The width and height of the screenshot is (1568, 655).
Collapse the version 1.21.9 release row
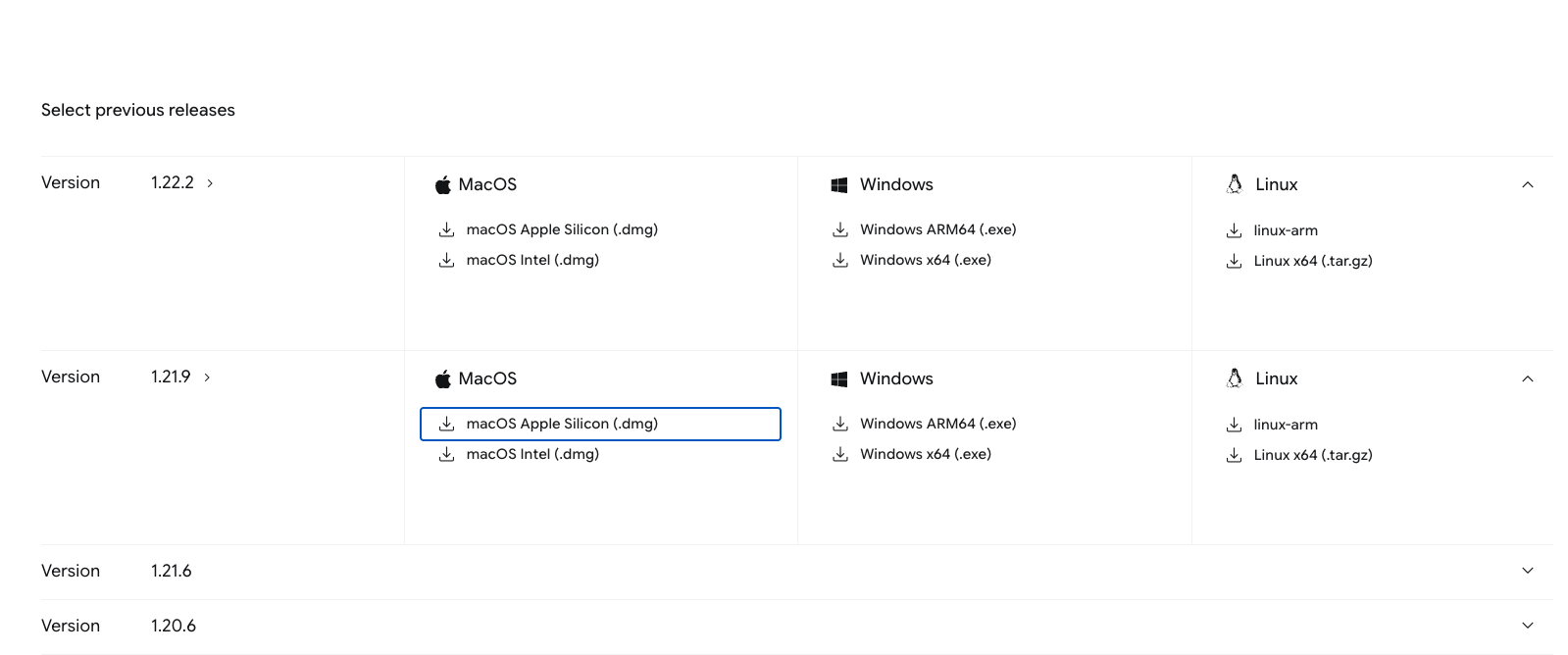pos(1528,378)
